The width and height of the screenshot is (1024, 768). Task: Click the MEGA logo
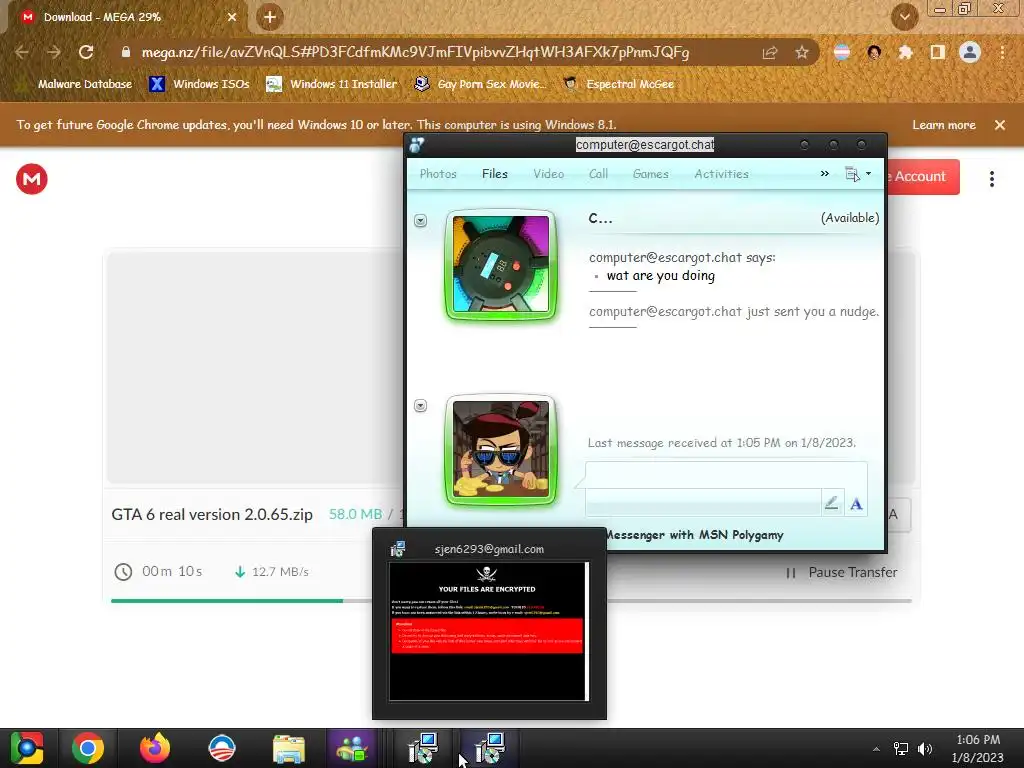pyautogui.click(x=31, y=179)
